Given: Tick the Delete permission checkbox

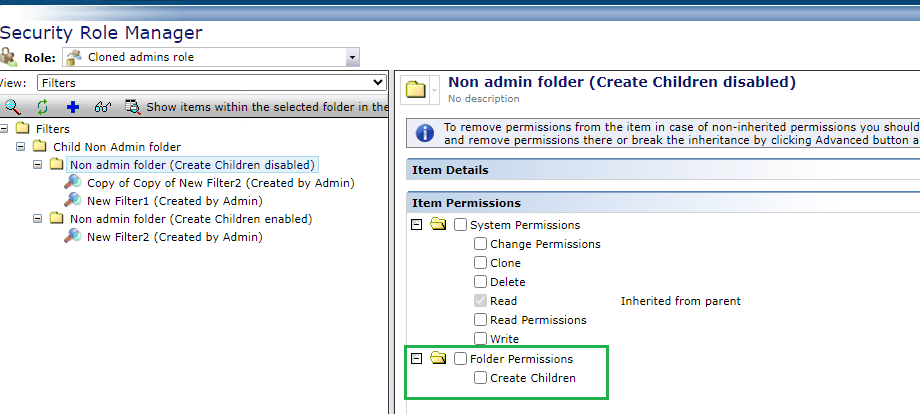Looking at the screenshot, I should point(481,282).
